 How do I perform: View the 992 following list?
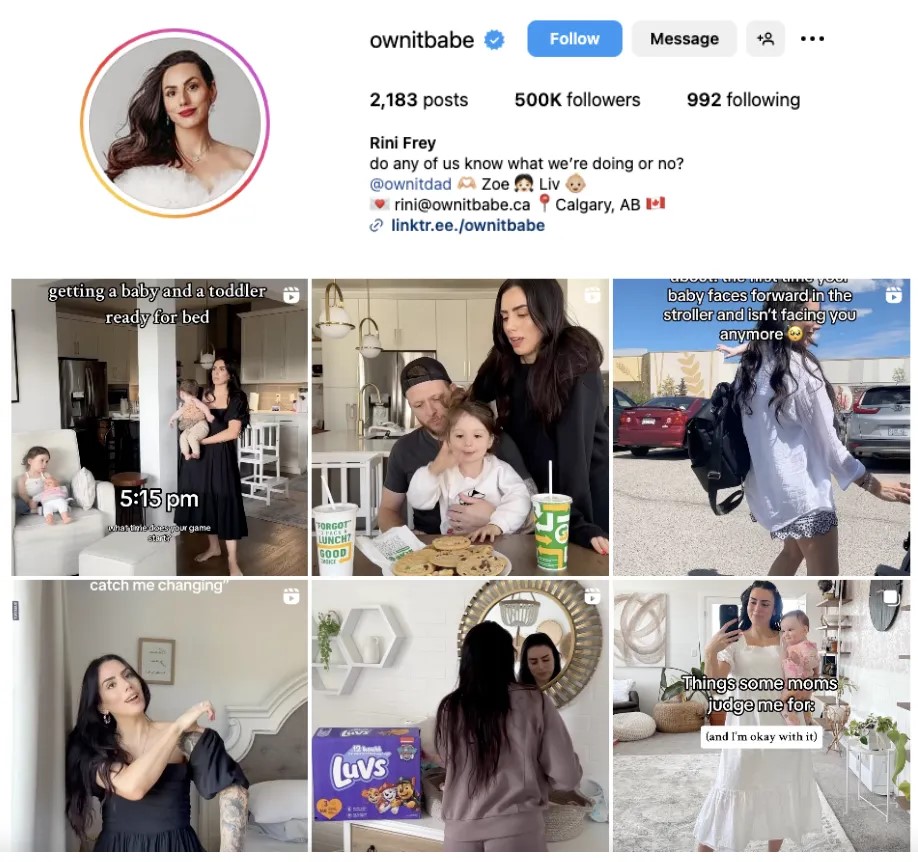point(743,100)
